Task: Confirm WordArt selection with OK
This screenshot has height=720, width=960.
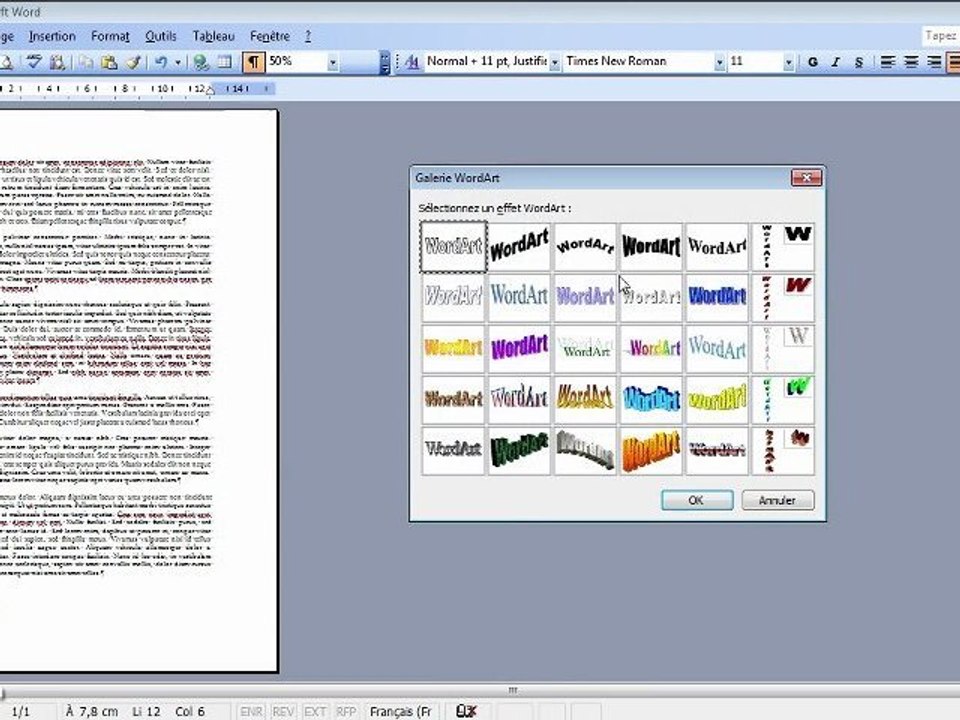Action: [697, 500]
